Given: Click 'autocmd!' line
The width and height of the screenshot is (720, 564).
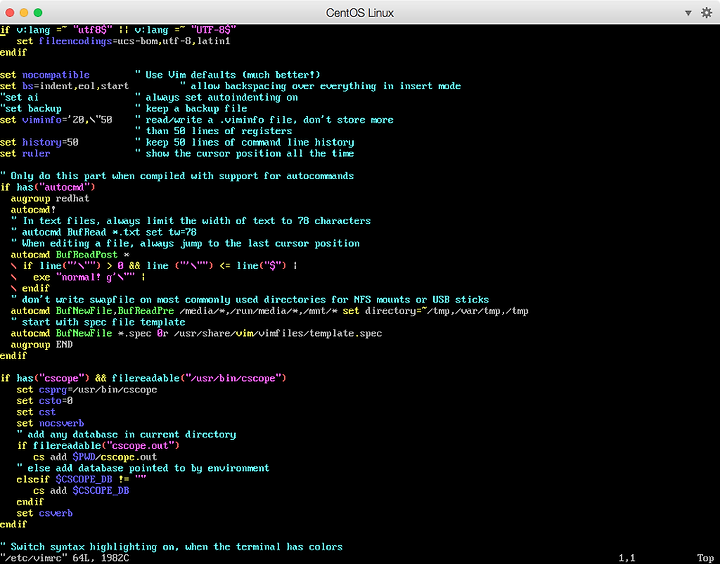Looking at the screenshot, I should [34, 210].
